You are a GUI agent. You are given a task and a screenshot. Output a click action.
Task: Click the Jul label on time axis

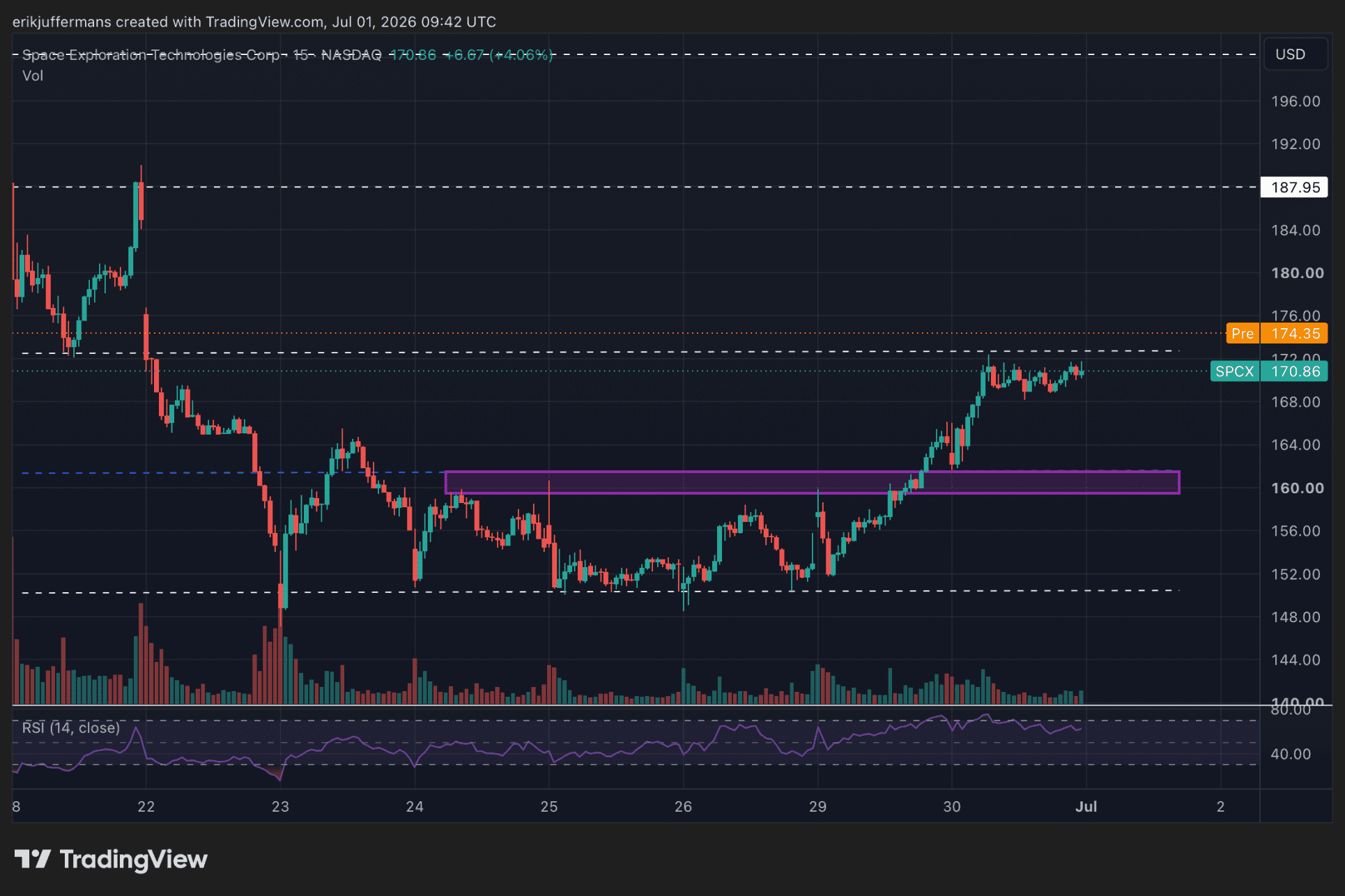click(1086, 807)
